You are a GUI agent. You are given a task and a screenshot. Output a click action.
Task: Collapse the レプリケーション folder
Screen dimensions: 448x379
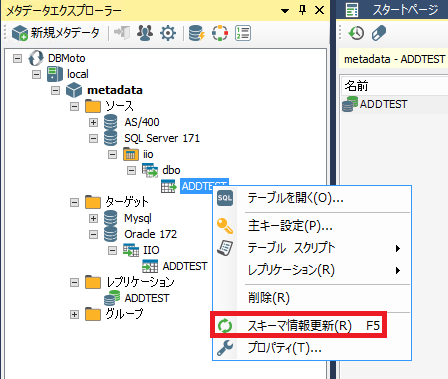coord(75,282)
